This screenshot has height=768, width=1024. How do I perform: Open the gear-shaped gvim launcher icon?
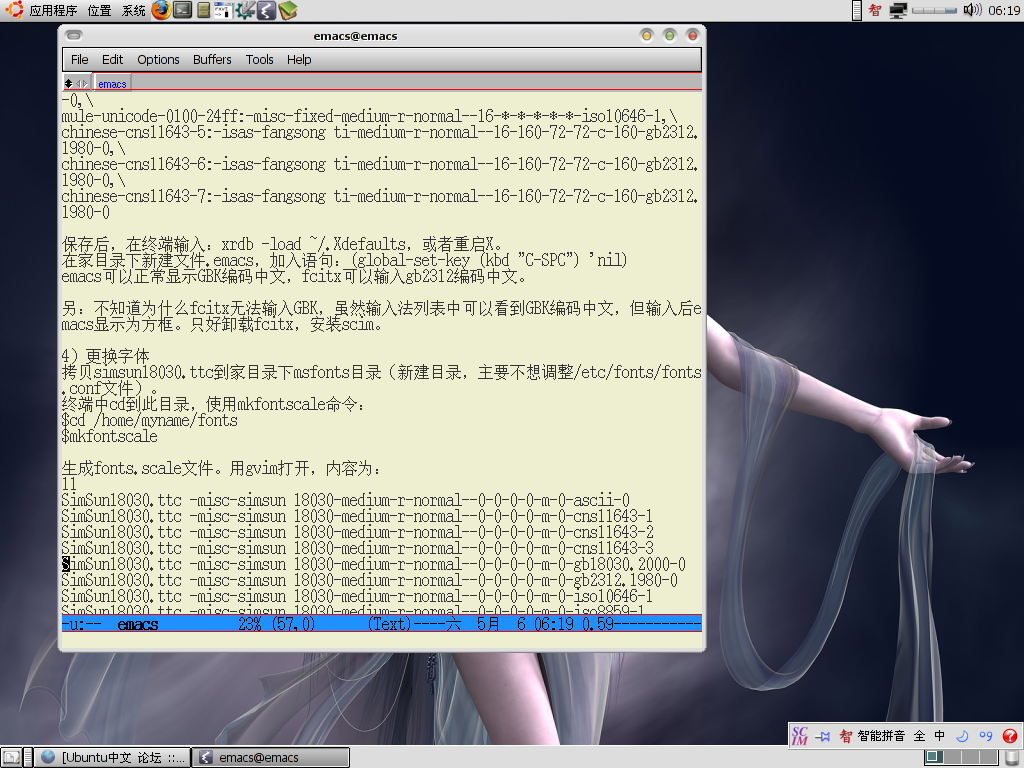(x=245, y=10)
